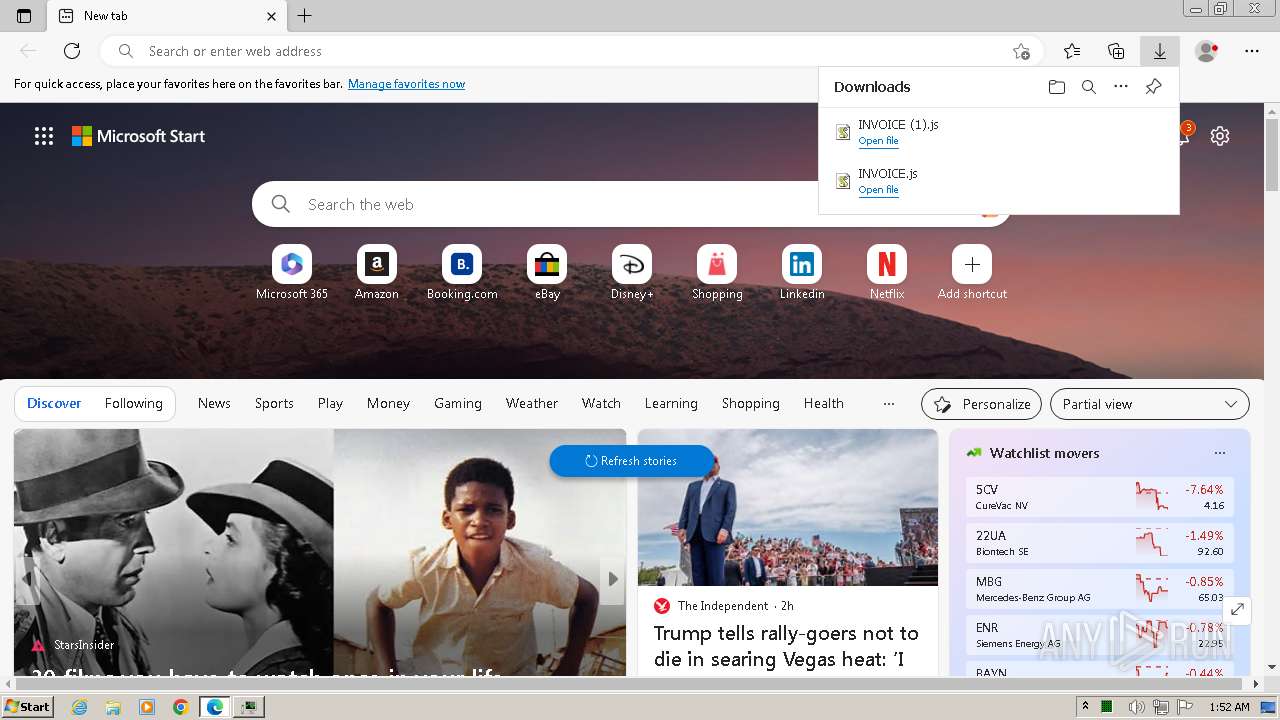1280x720 pixels.
Task: Open Chrome from the taskbar
Action: click(x=180, y=707)
